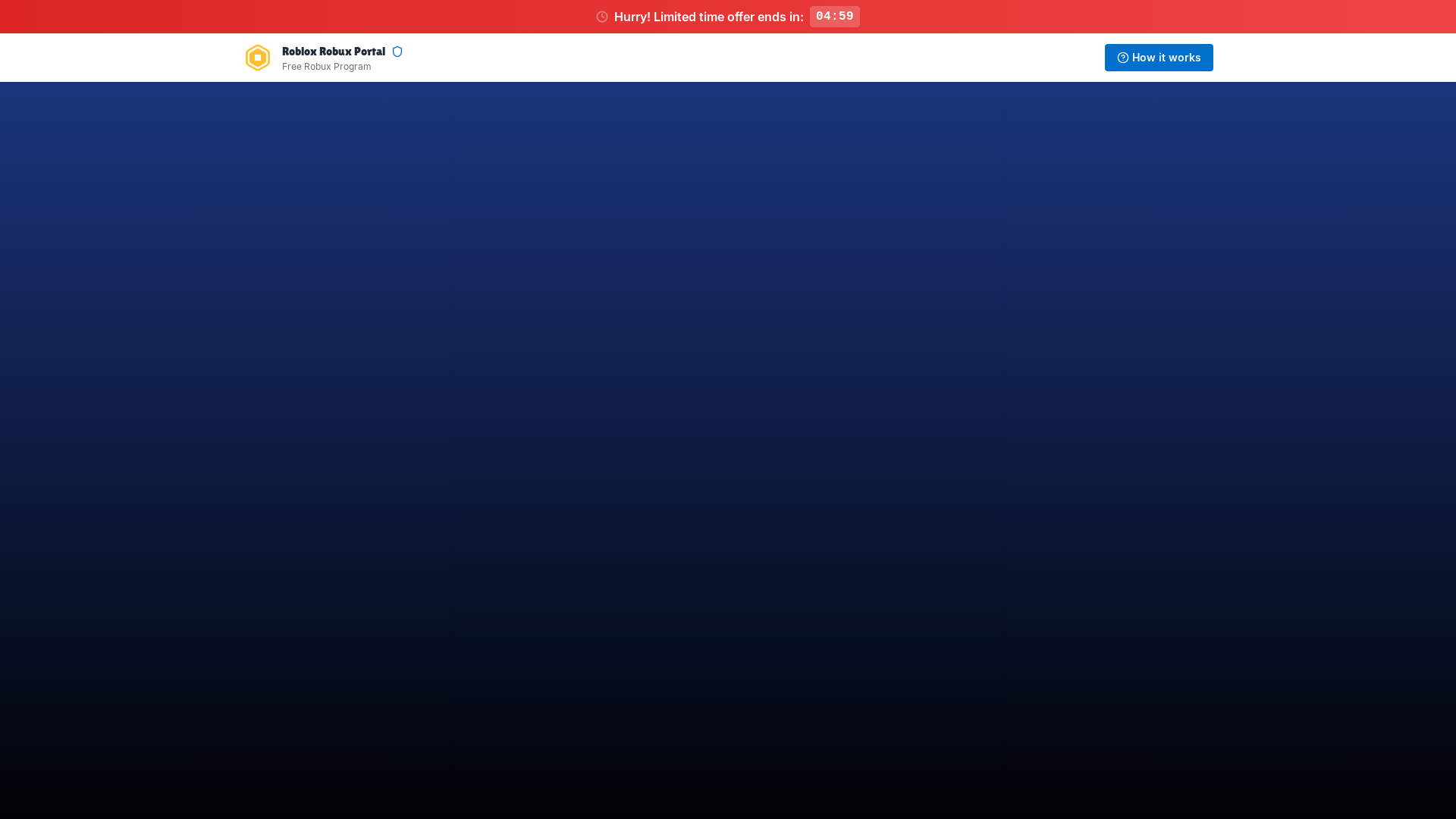Open the How it works button
This screenshot has width=1456, height=819.
(1159, 58)
